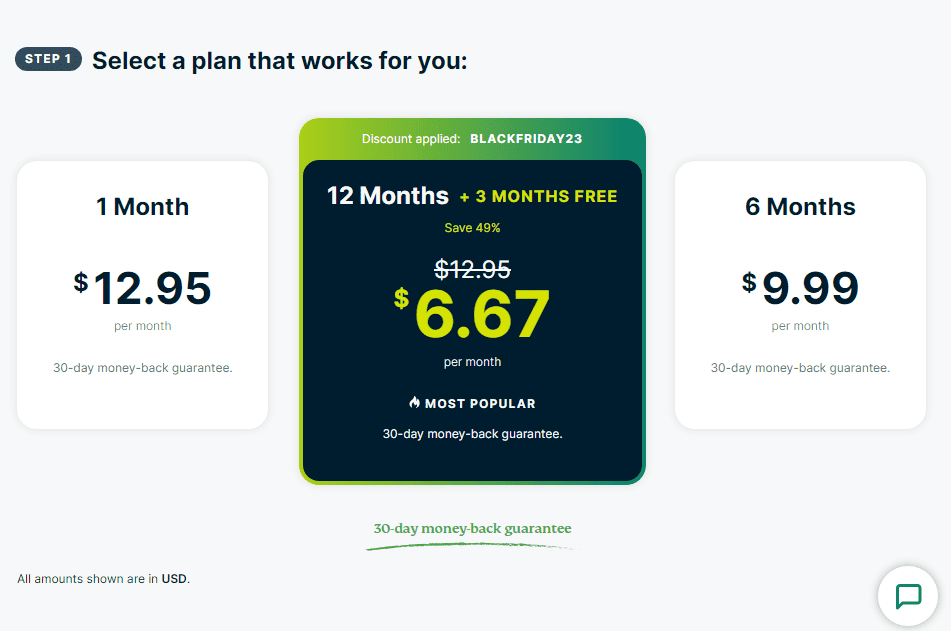Click the guarantee text in 1 Month card
Screen dimensions: 951x631
pyautogui.click(x=142, y=368)
